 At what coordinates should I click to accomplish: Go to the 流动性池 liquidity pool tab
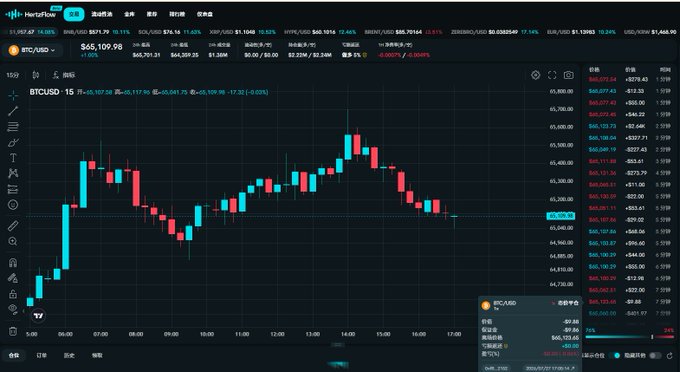tap(101, 14)
